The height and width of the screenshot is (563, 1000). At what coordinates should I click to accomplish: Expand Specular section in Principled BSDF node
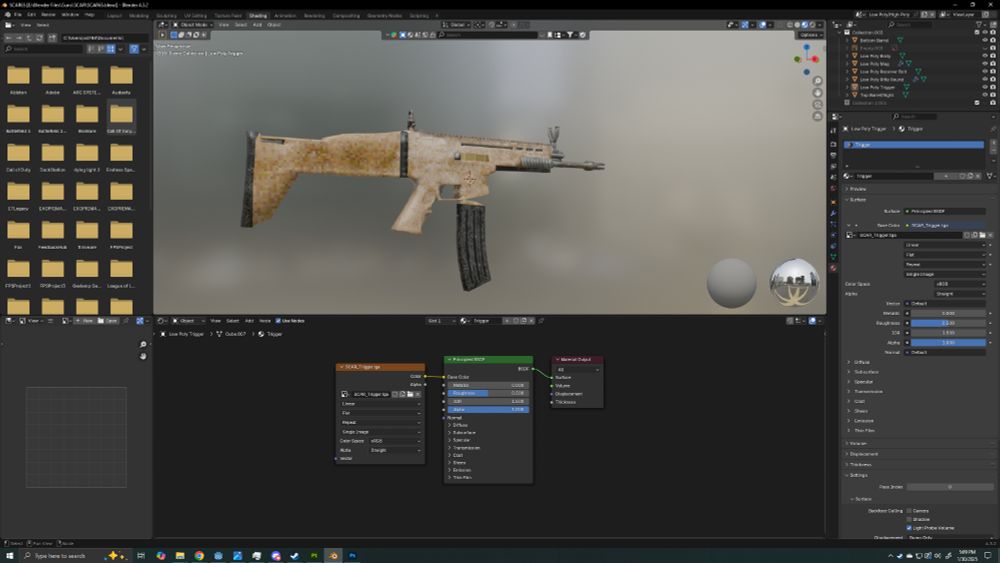[x=459, y=440]
